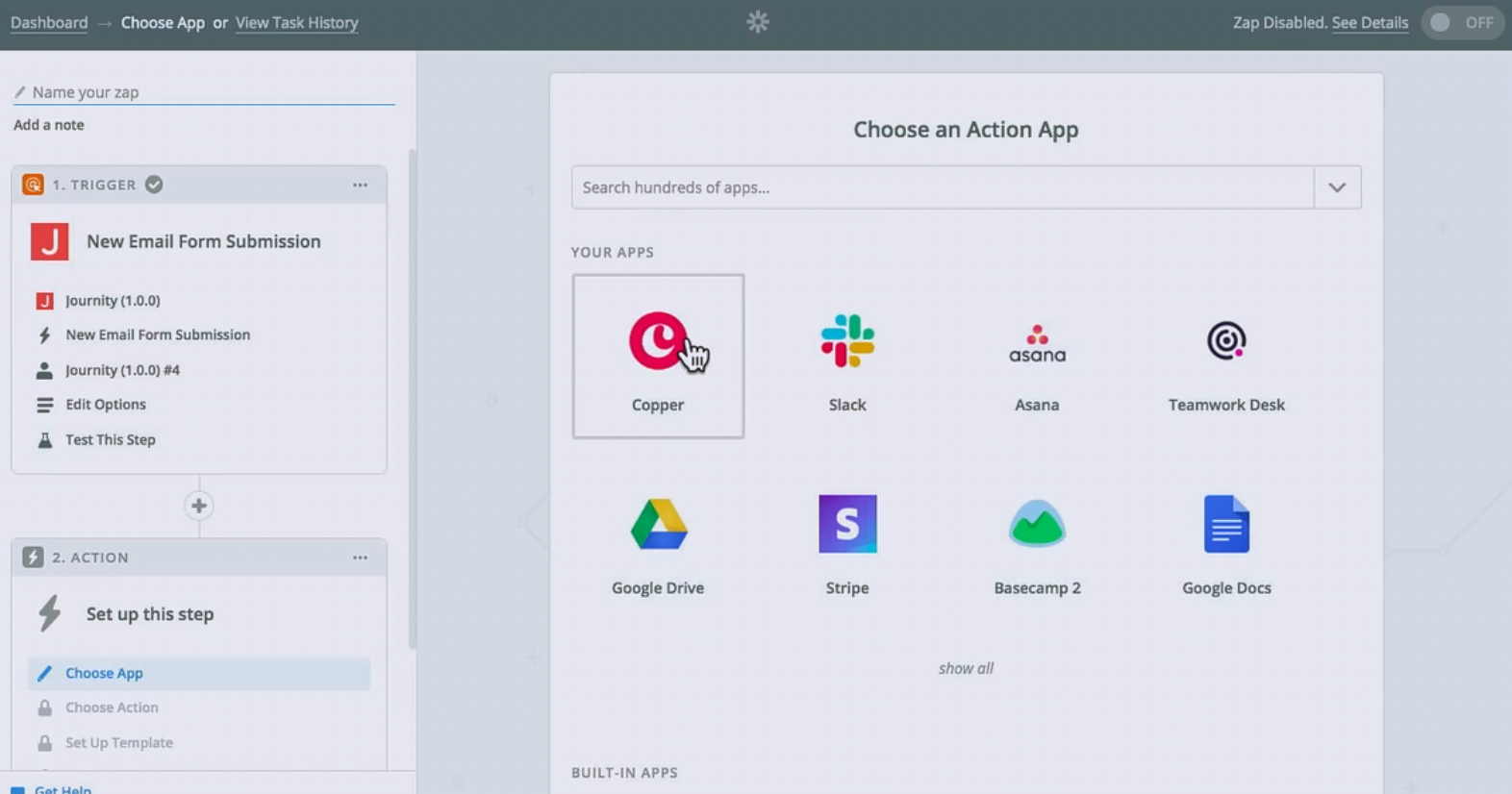
Task: Open the app search dropdown arrow
Action: [1337, 187]
